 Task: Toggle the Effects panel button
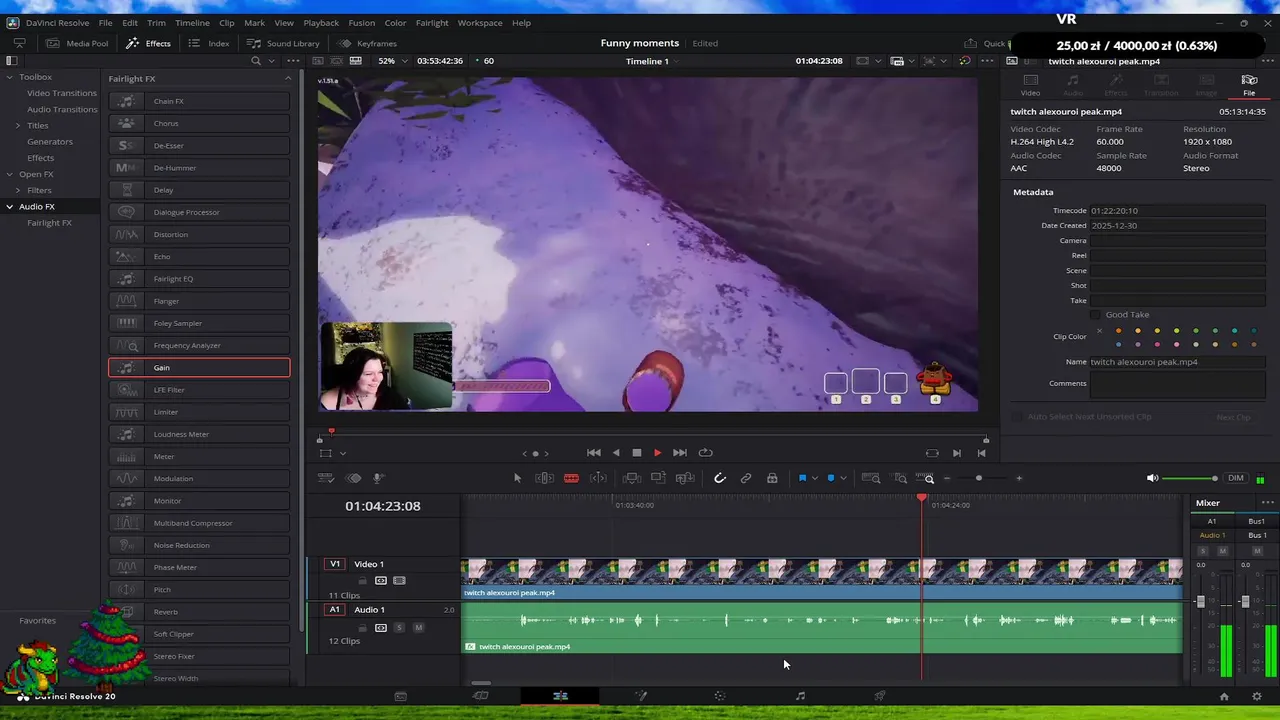[148, 43]
